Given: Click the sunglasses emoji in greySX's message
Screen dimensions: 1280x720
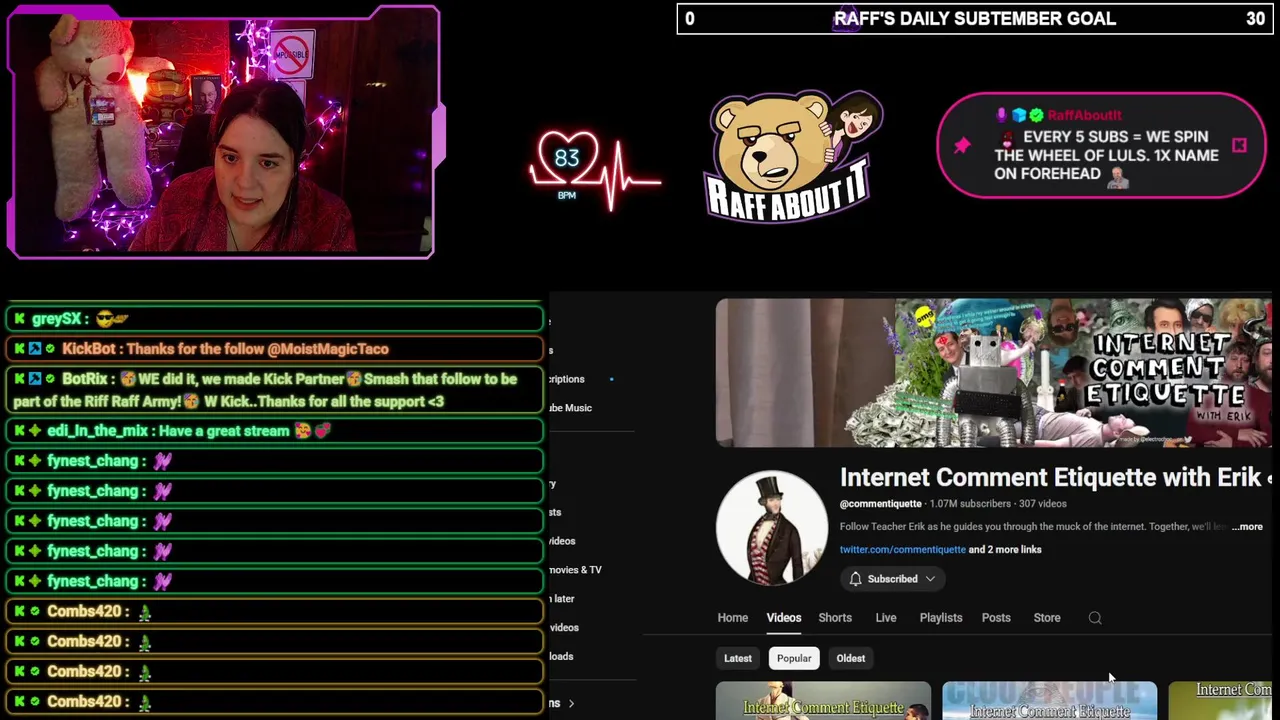Looking at the screenshot, I should pyautogui.click(x=112, y=319).
